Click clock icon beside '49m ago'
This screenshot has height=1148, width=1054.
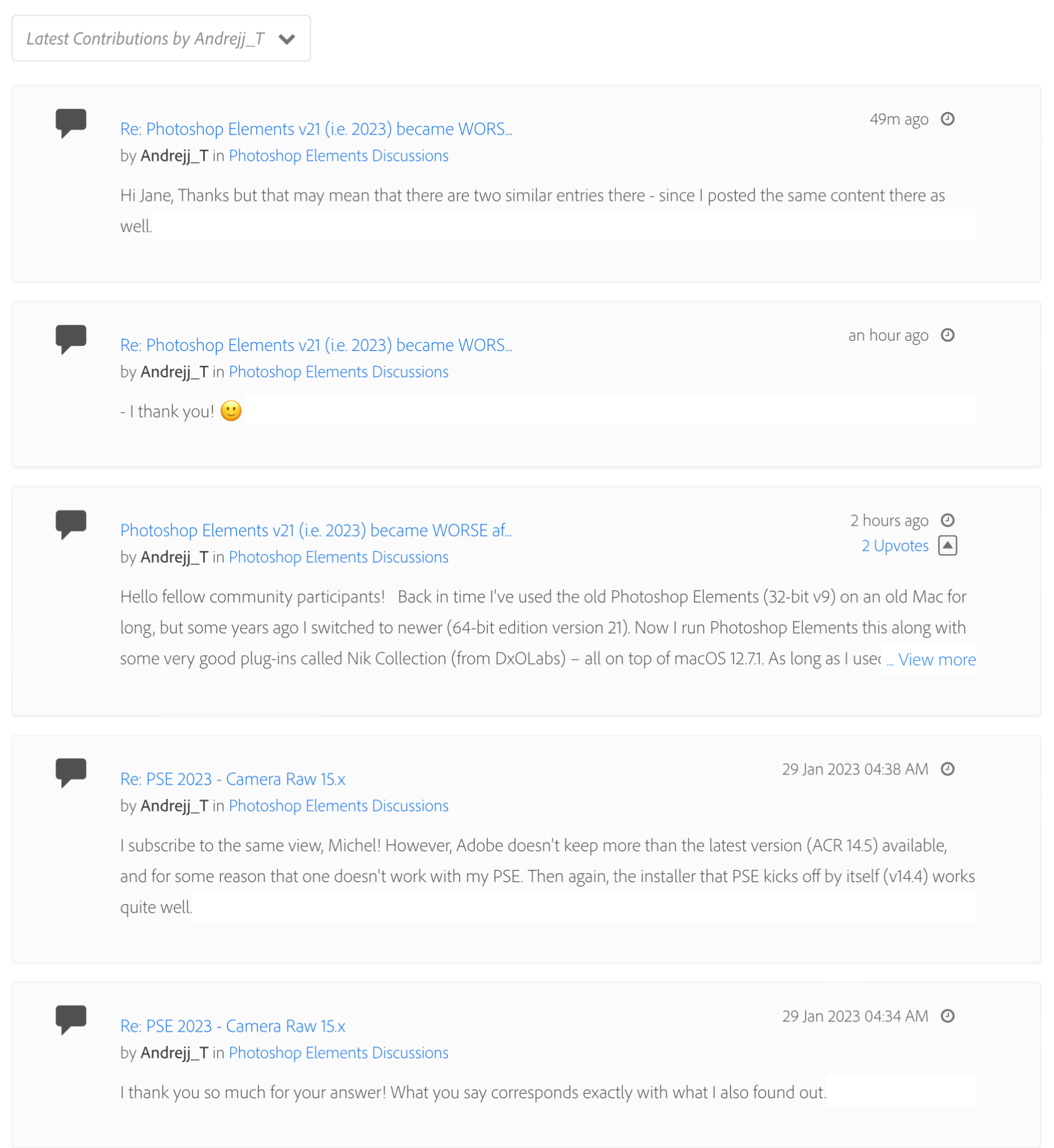click(x=947, y=119)
